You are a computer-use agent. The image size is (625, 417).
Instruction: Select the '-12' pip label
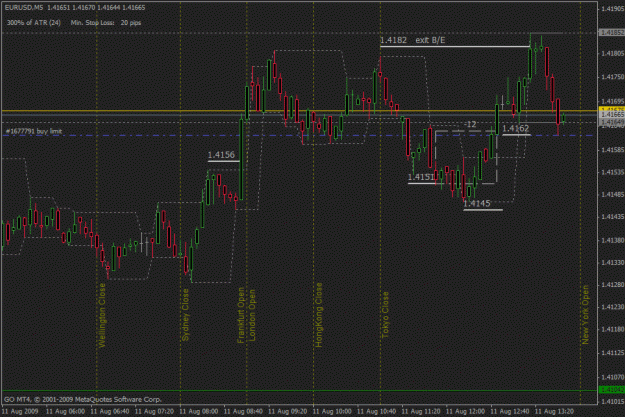click(470, 125)
